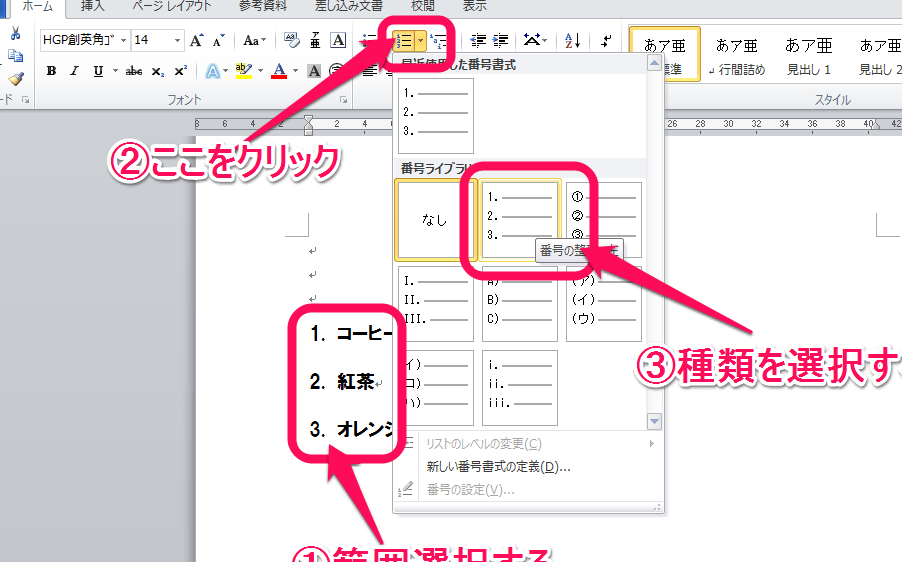
Task: Switch to ホーム tab
Action: coord(37,6)
